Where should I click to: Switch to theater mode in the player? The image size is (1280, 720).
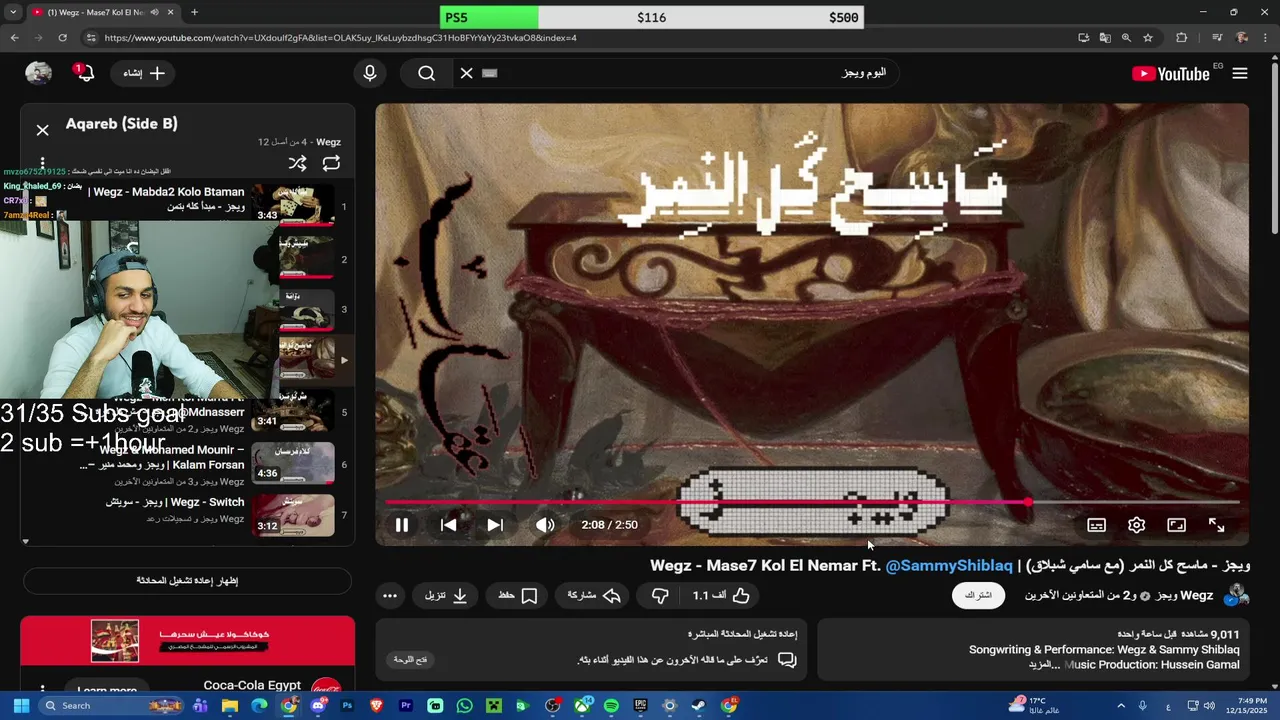coord(1176,525)
